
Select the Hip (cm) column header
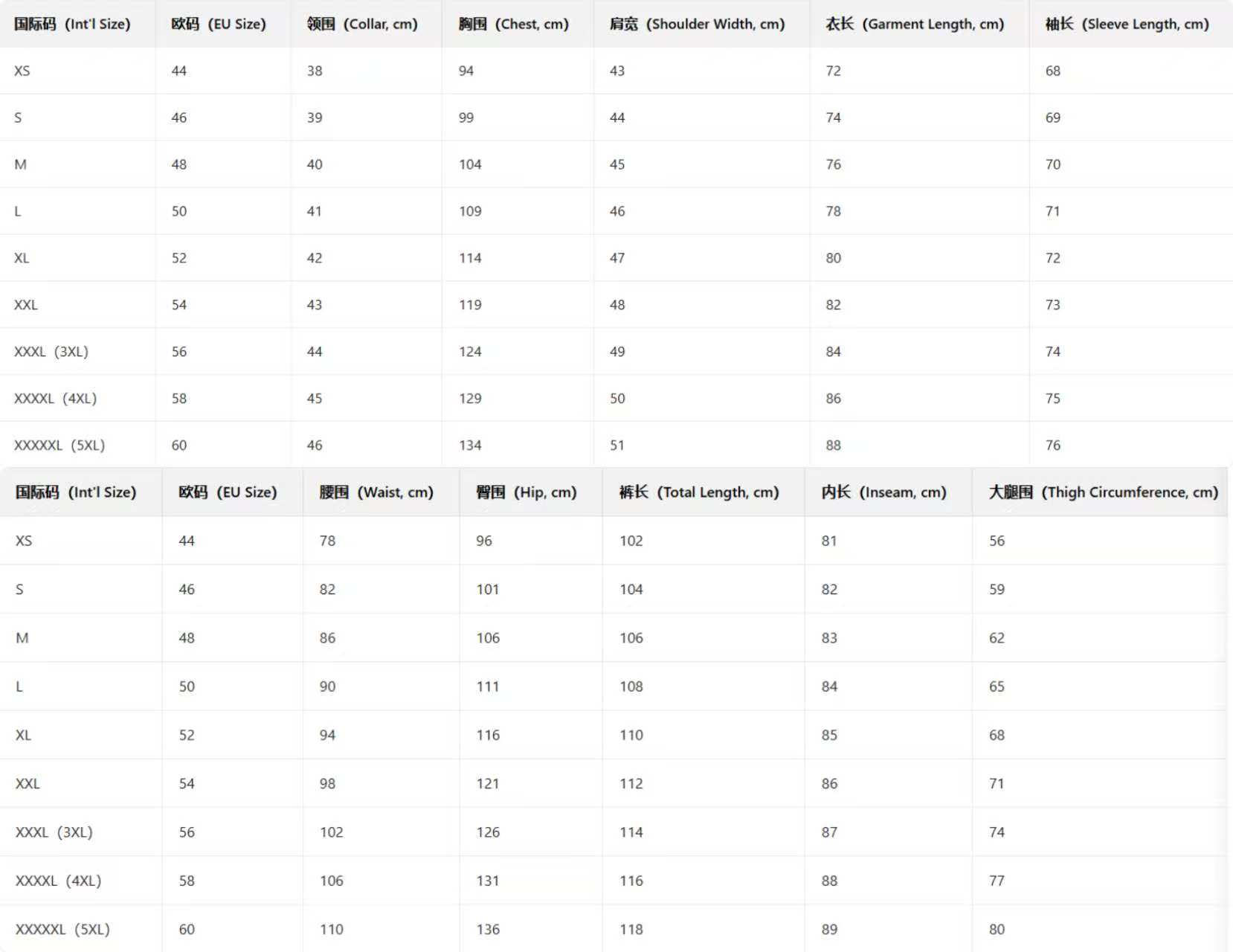[527, 492]
